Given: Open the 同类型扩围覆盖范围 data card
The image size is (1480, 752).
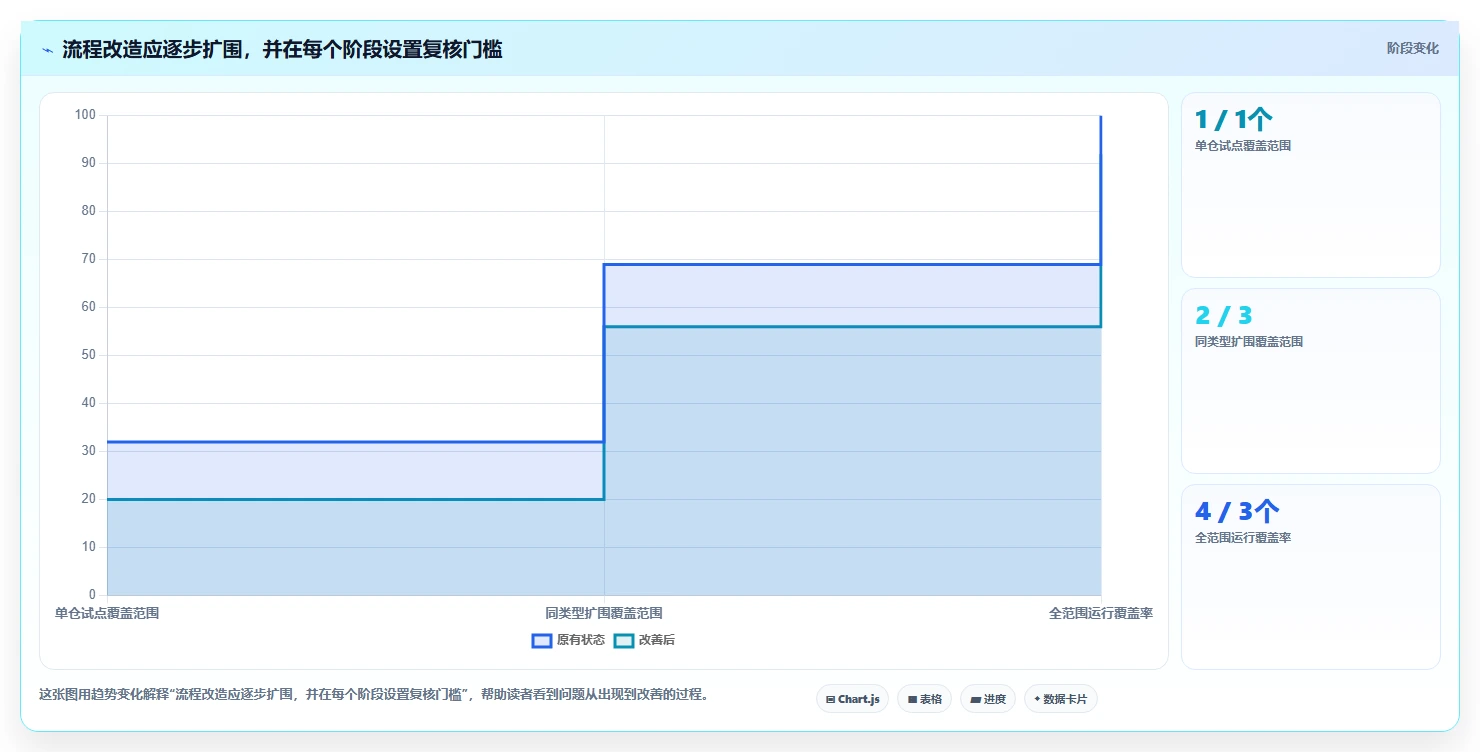Looking at the screenshot, I should click(1310, 381).
